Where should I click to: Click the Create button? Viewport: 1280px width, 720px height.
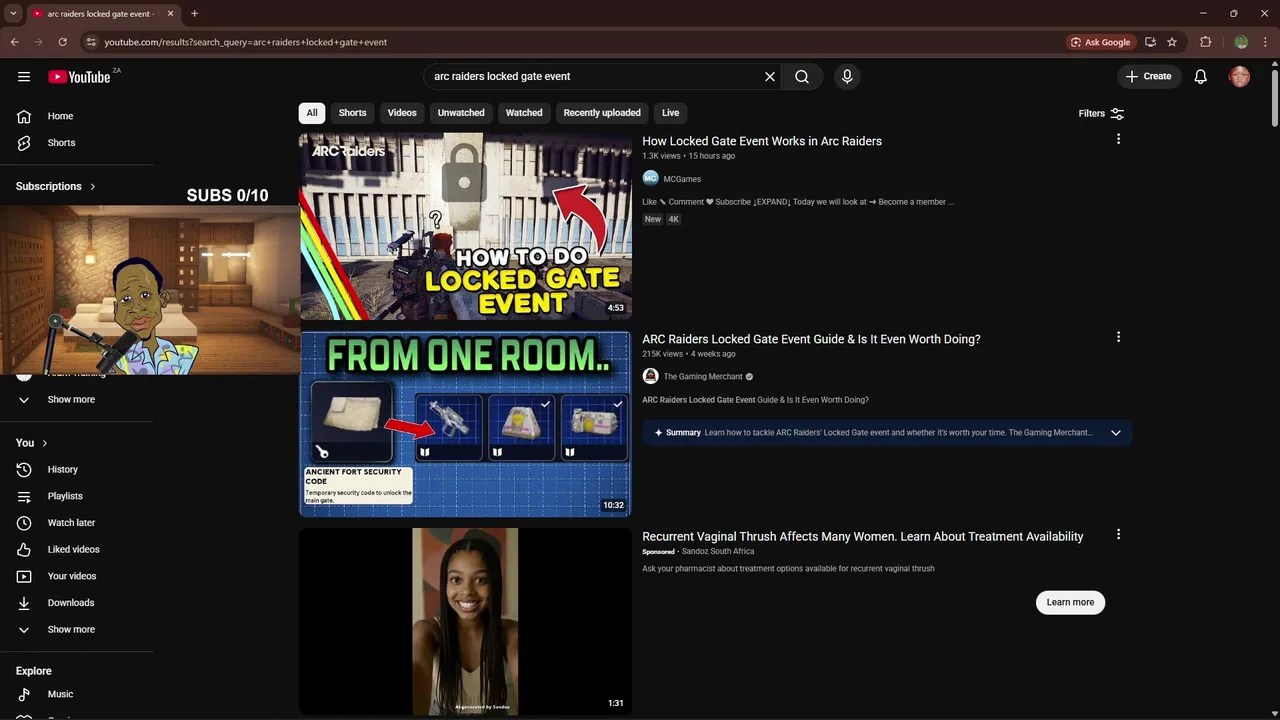coord(1148,77)
